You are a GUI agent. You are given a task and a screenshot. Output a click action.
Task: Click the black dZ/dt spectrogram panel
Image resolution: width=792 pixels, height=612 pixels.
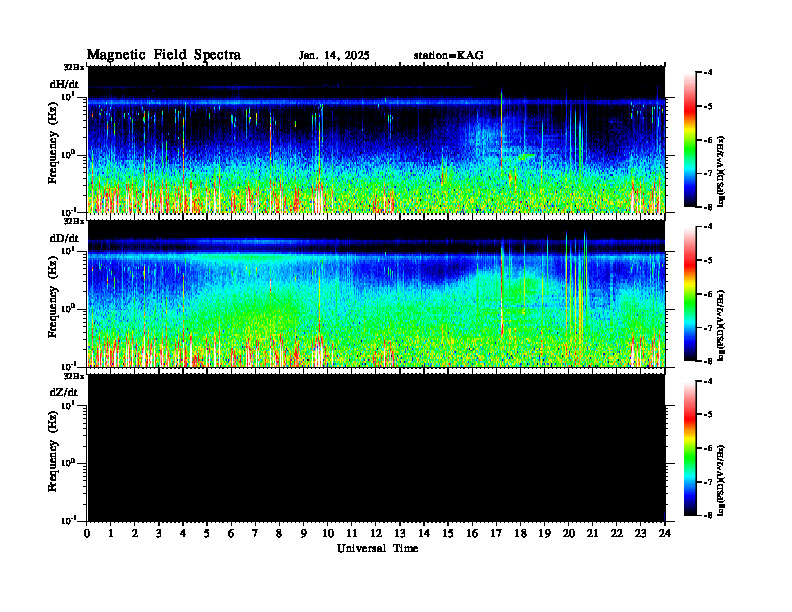click(x=376, y=447)
